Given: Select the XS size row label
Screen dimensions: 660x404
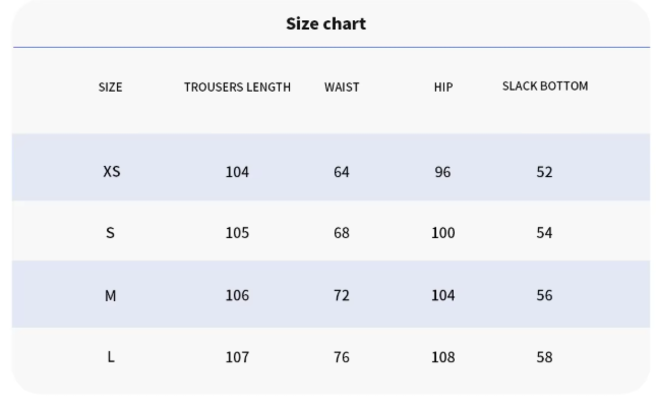Looking at the screenshot, I should point(111,171).
